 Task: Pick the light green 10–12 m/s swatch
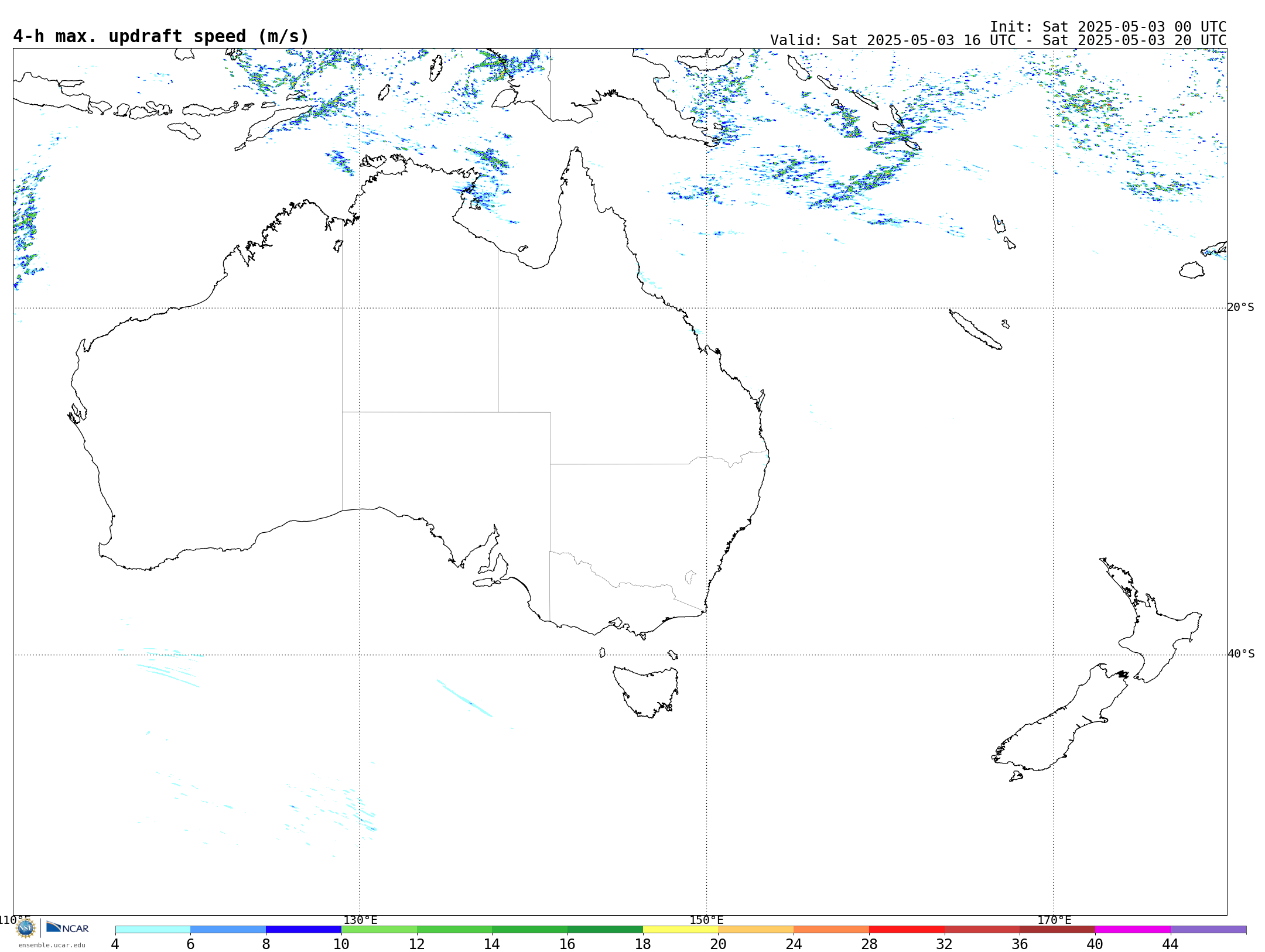pyautogui.click(x=379, y=930)
